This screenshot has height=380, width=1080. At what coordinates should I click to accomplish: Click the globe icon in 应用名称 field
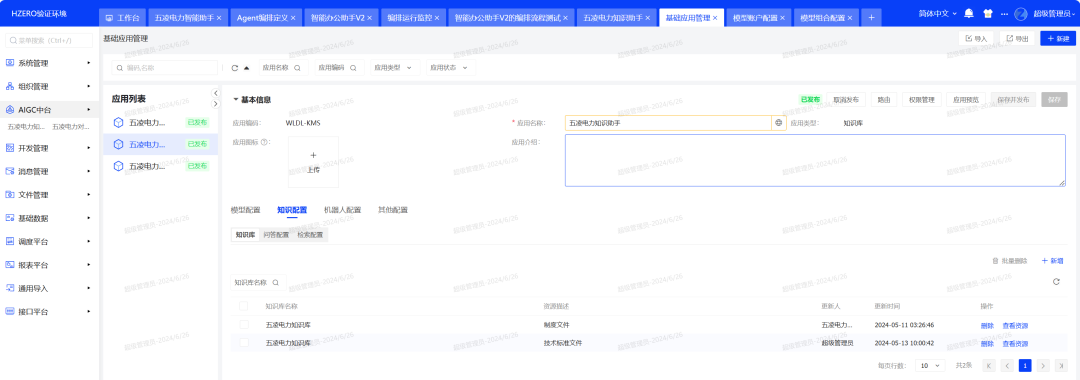[x=779, y=123]
